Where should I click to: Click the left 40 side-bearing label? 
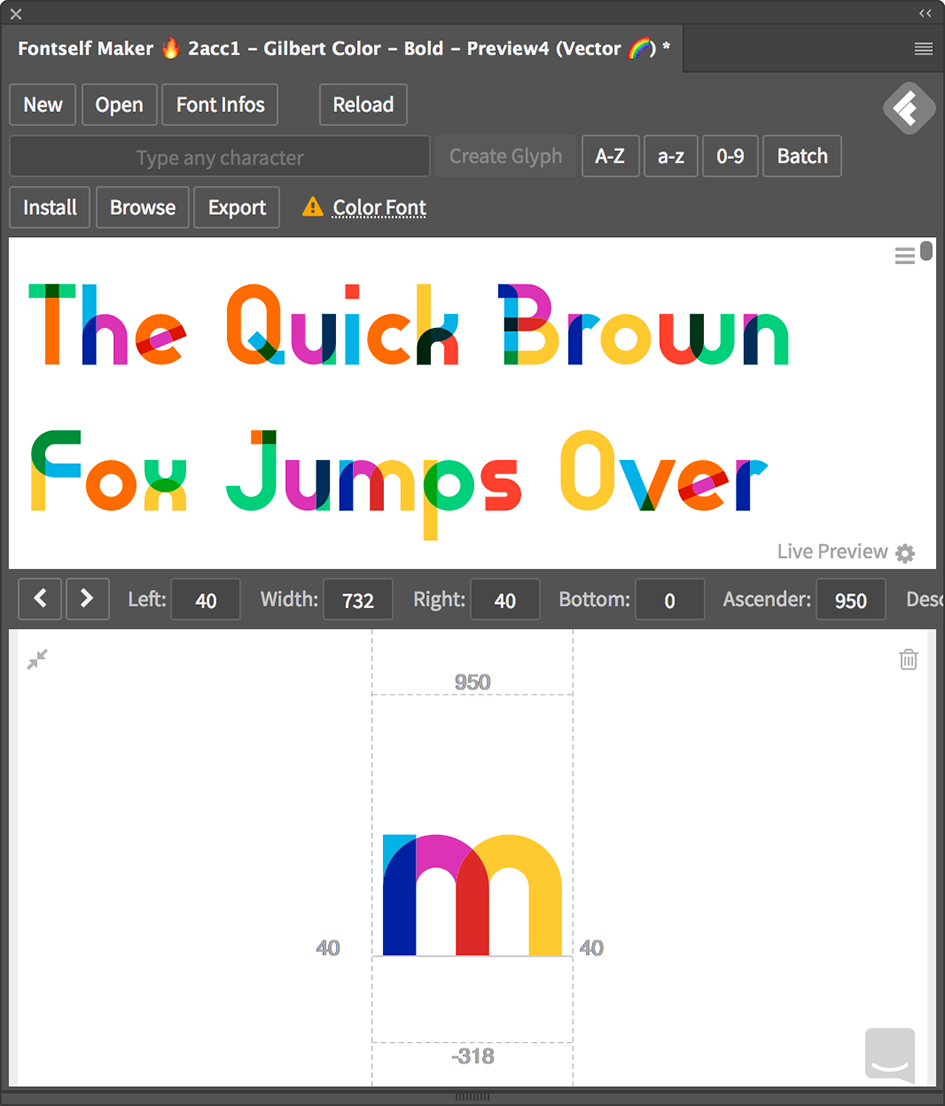point(328,947)
